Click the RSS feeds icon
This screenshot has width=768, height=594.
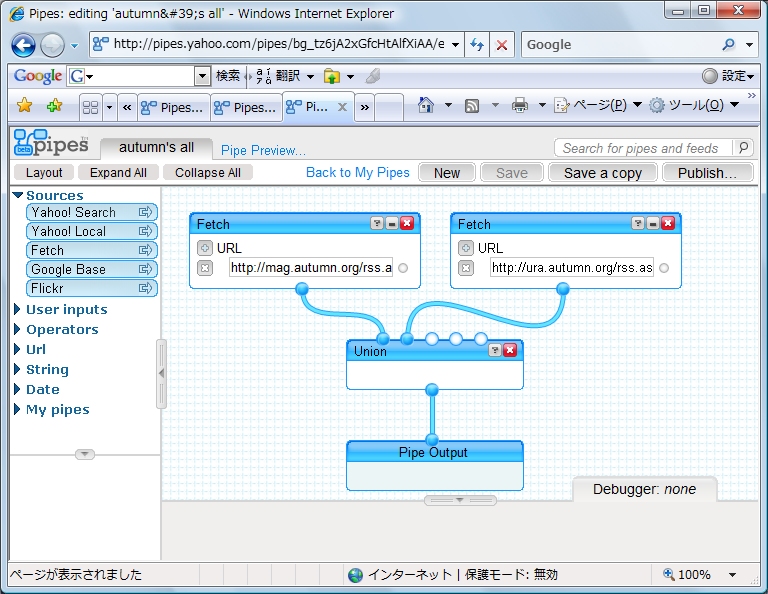472,105
